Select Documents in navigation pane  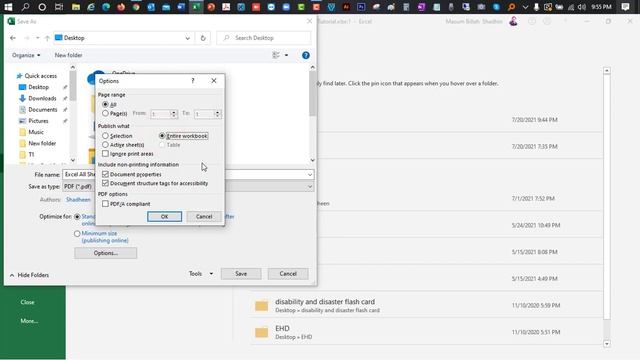tap(42, 109)
